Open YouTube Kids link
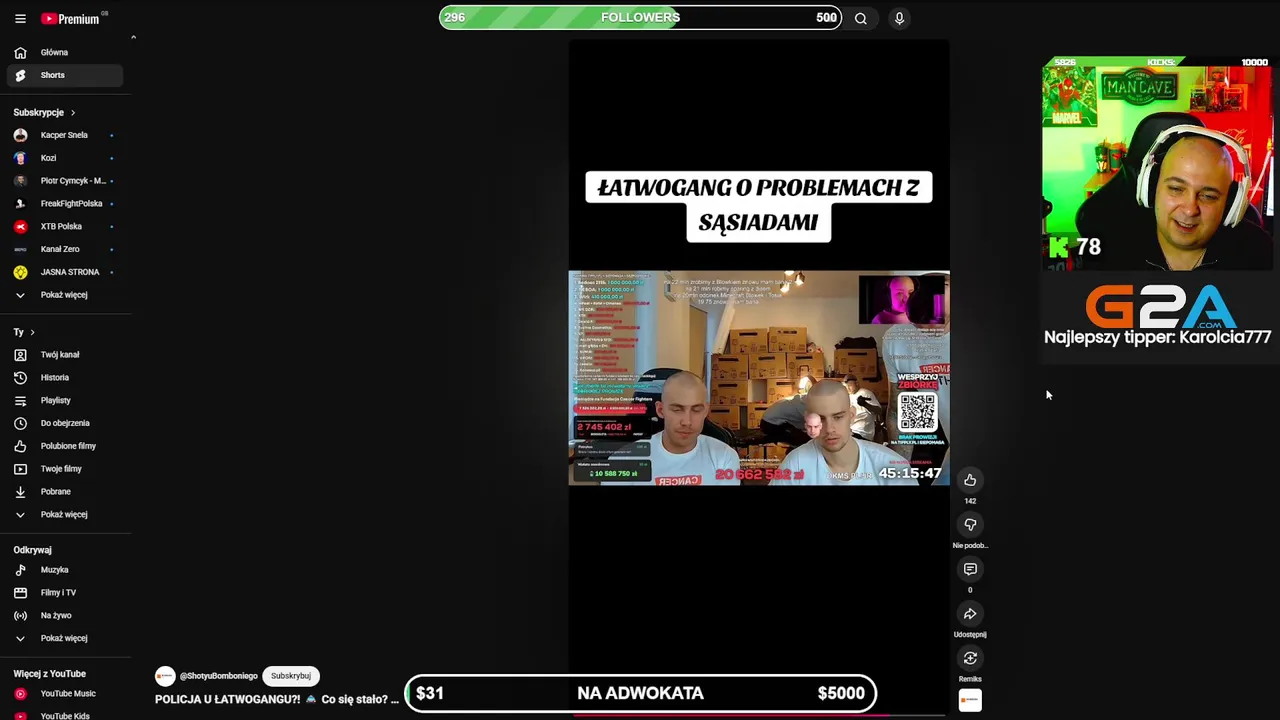The width and height of the screenshot is (1280, 720). 66,716
